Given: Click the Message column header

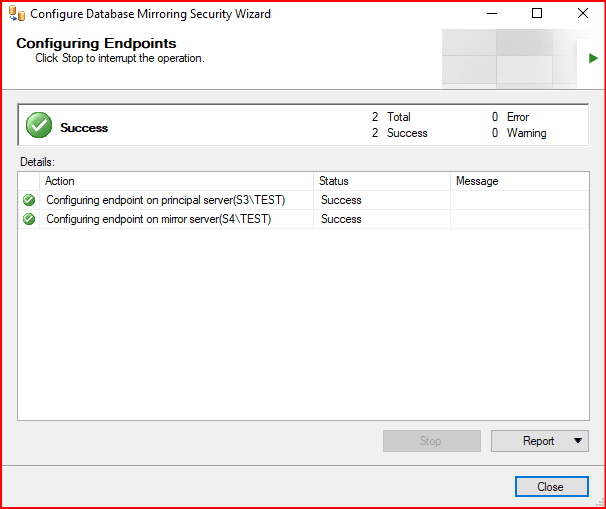Looking at the screenshot, I should (518, 181).
